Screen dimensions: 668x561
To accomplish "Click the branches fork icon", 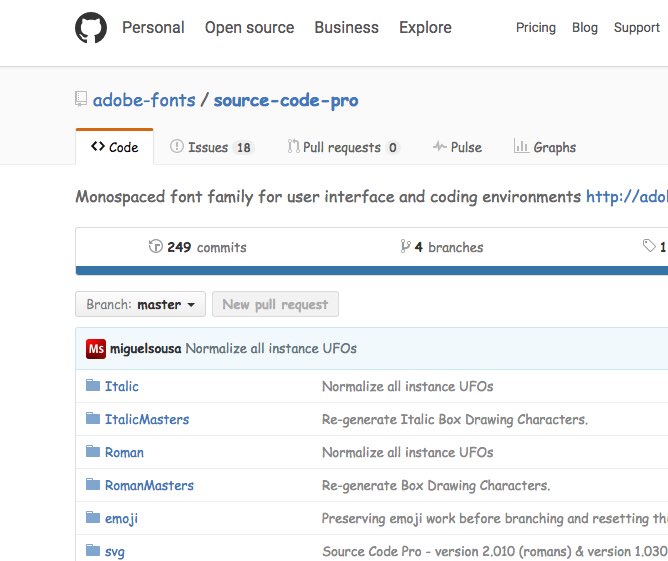I will pos(405,246).
